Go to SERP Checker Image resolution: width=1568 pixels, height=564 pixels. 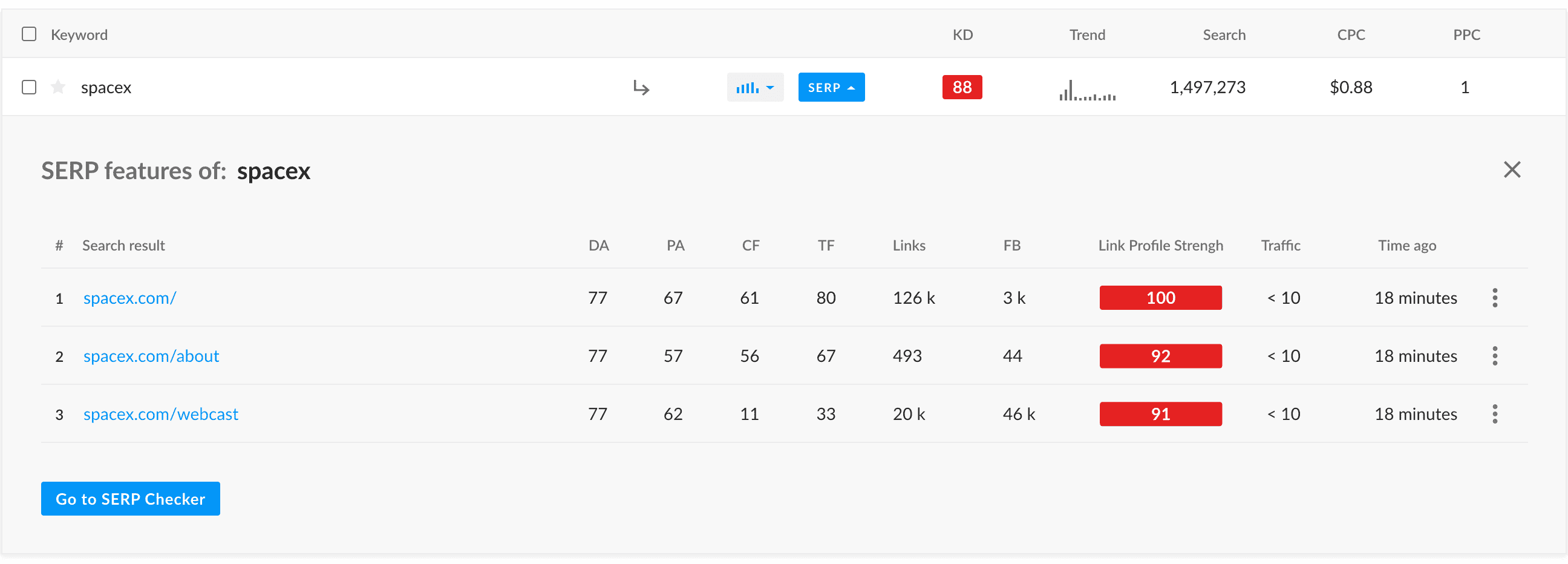point(130,499)
